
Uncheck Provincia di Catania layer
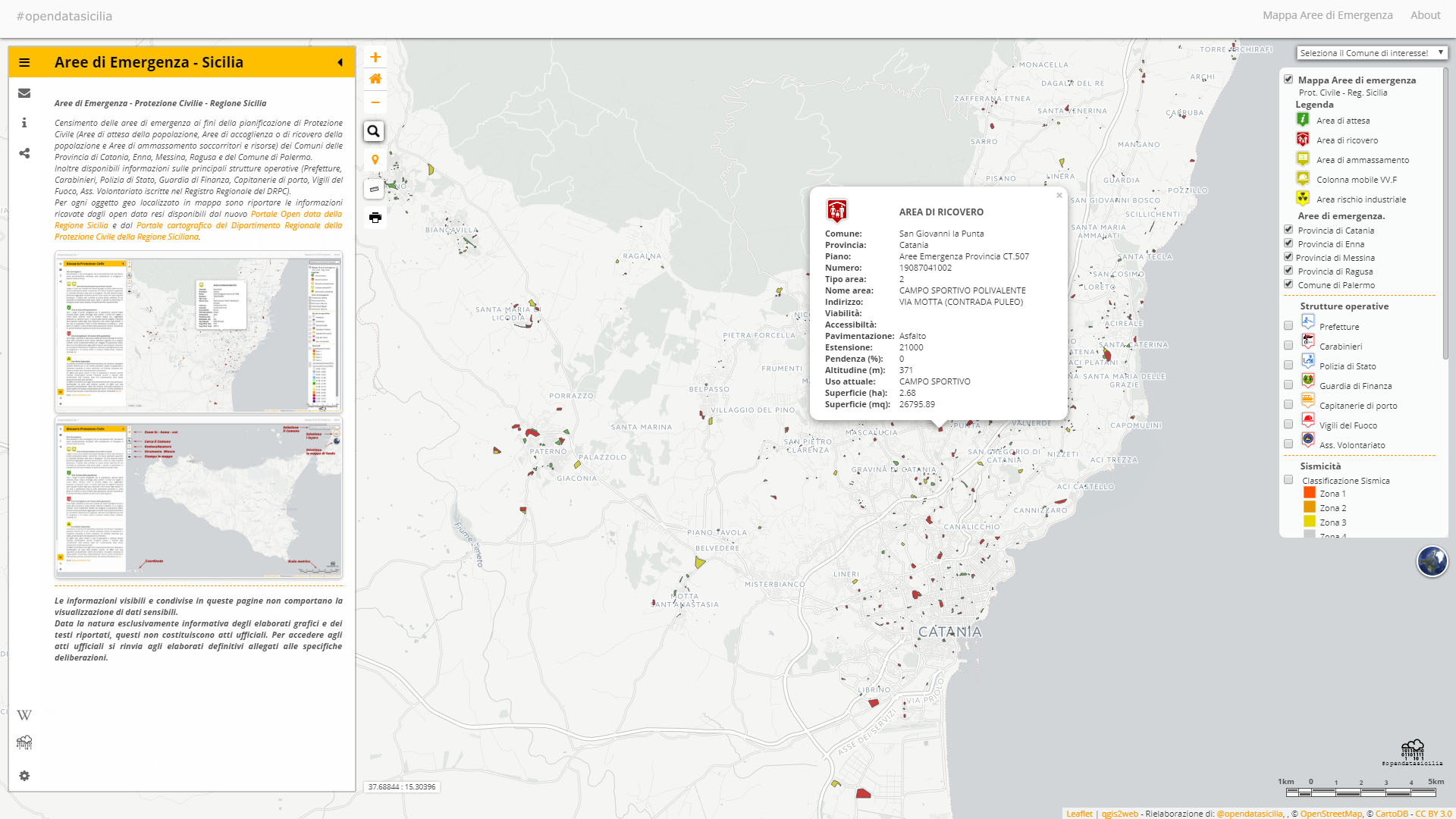[1288, 230]
